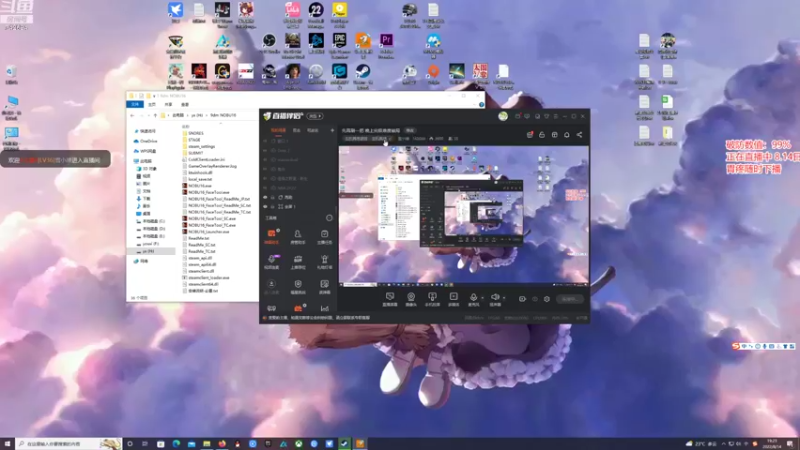Go up one folder in File Explorer
This screenshot has width=800, height=450.
pyautogui.click(x=155, y=115)
